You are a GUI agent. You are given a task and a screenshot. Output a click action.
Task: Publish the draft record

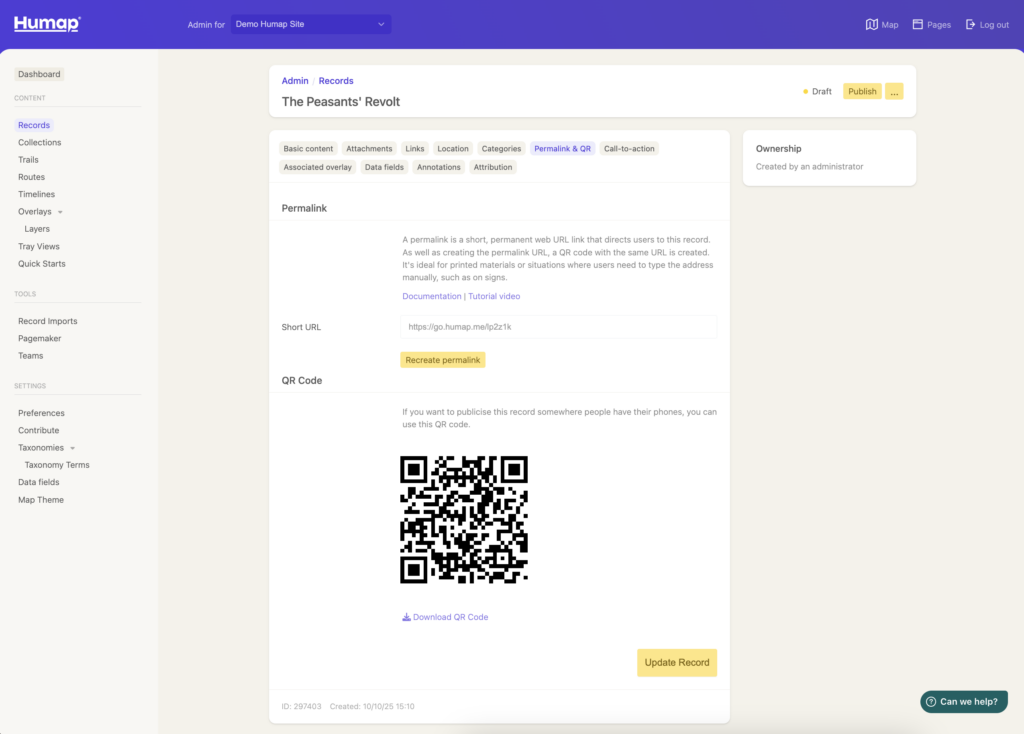point(862,91)
